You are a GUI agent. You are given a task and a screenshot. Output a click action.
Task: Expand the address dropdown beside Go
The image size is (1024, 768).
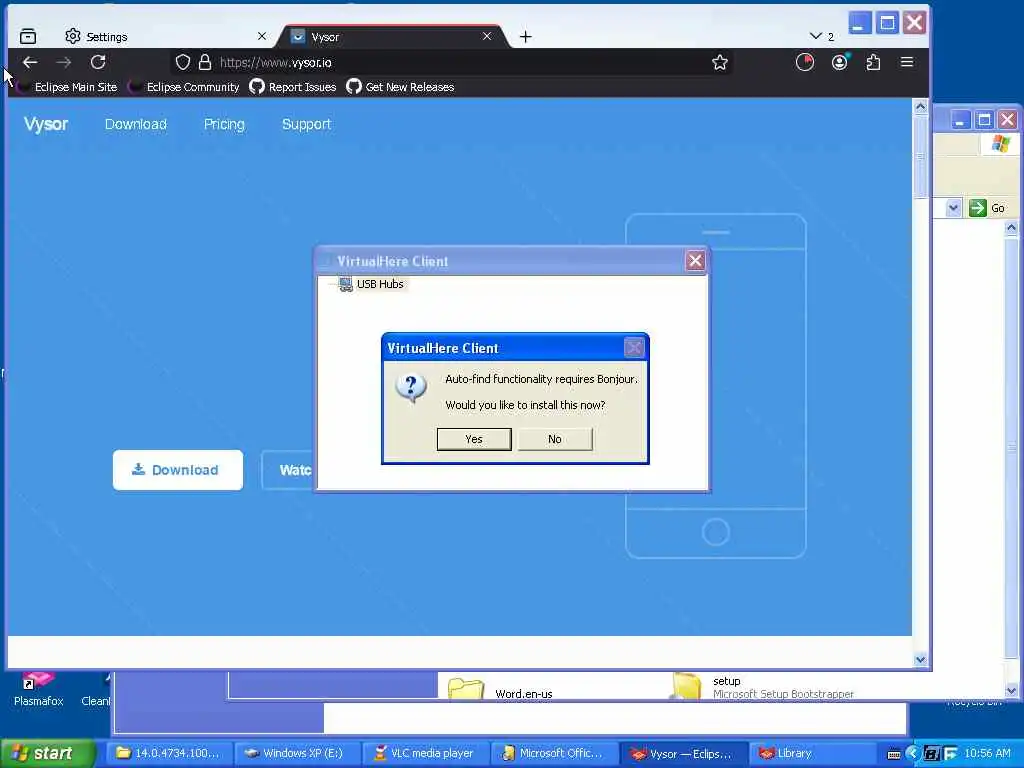pyautogui.click(x=953, y=208)
